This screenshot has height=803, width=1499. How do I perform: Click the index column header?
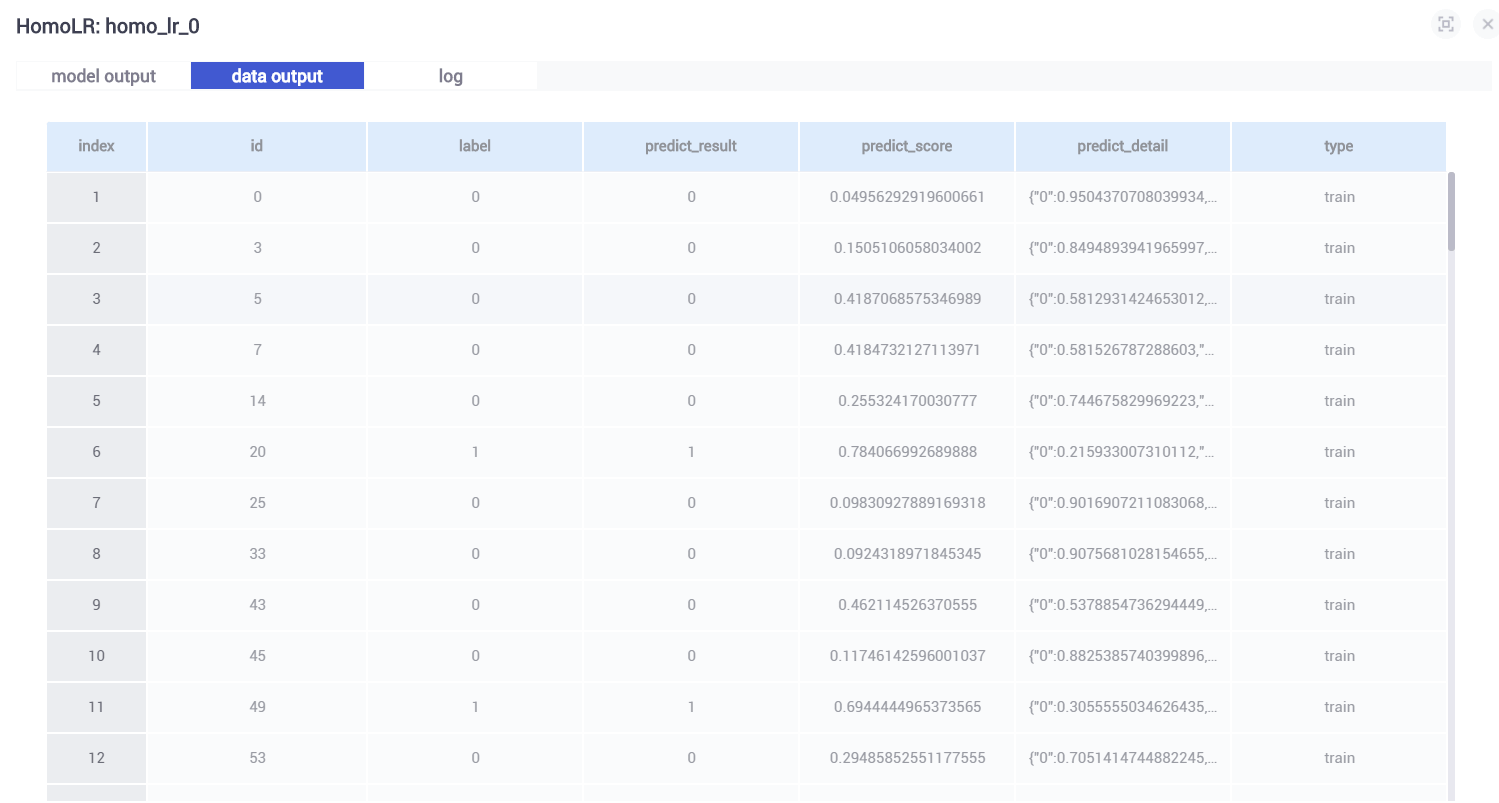[96, 146]
